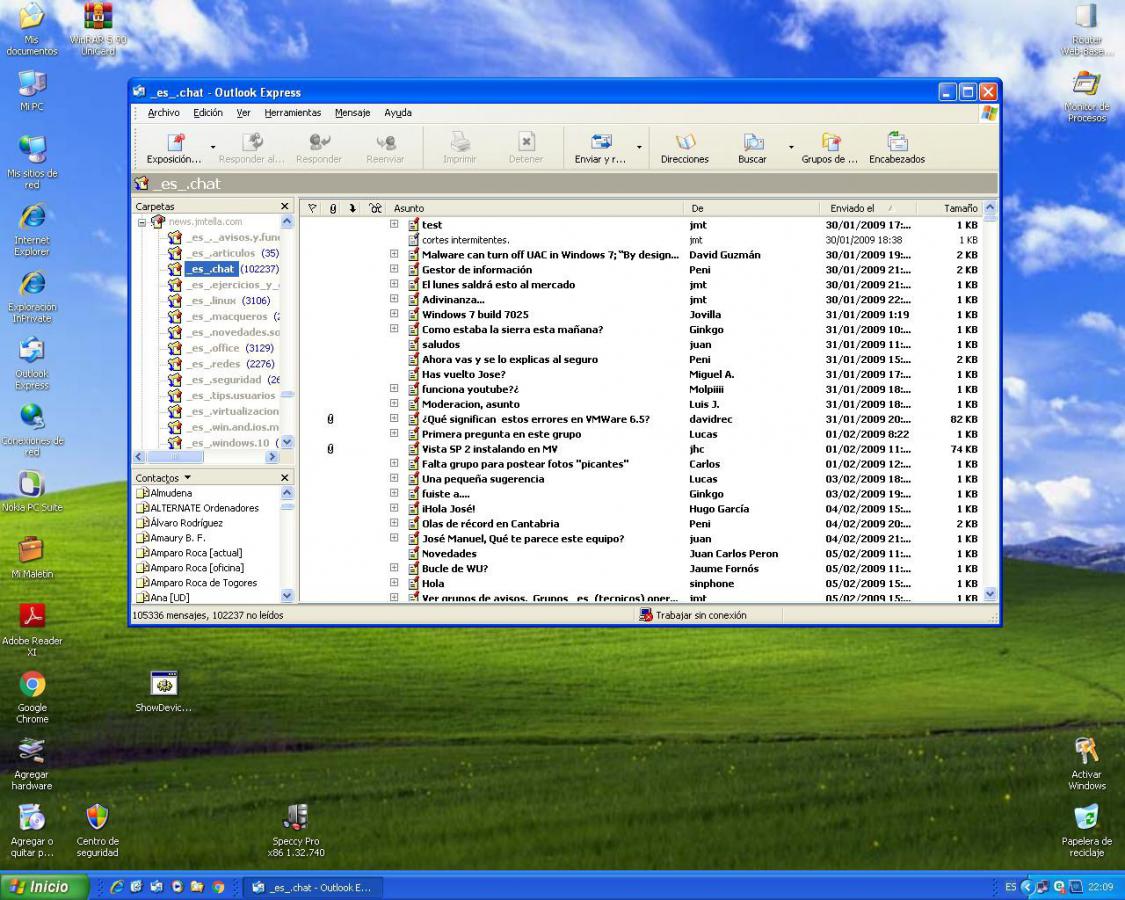This screenshot has width=1125, height=900.
Task: Click the Adobe Reader XI desktop icon
Action: point(32,617)
